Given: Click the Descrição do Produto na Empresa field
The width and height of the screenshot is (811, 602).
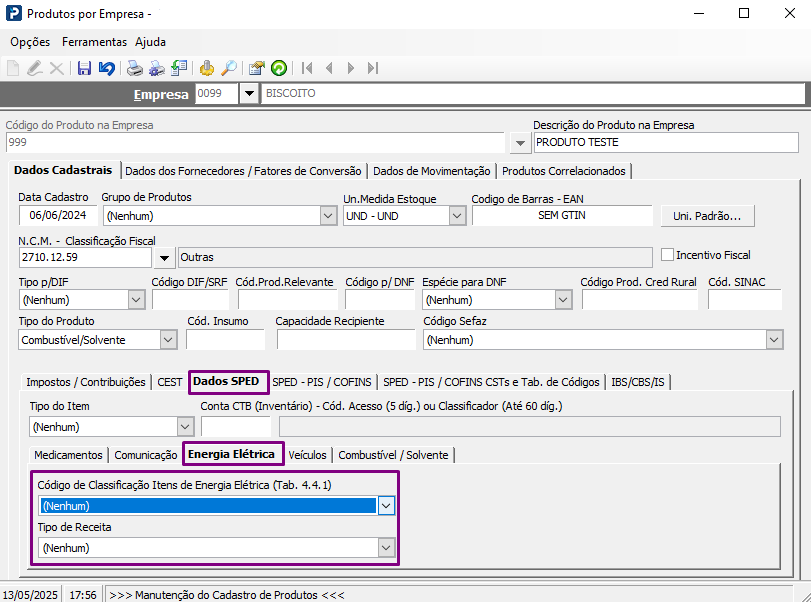Looking at the screenshot, I should (x=666, y=142).
